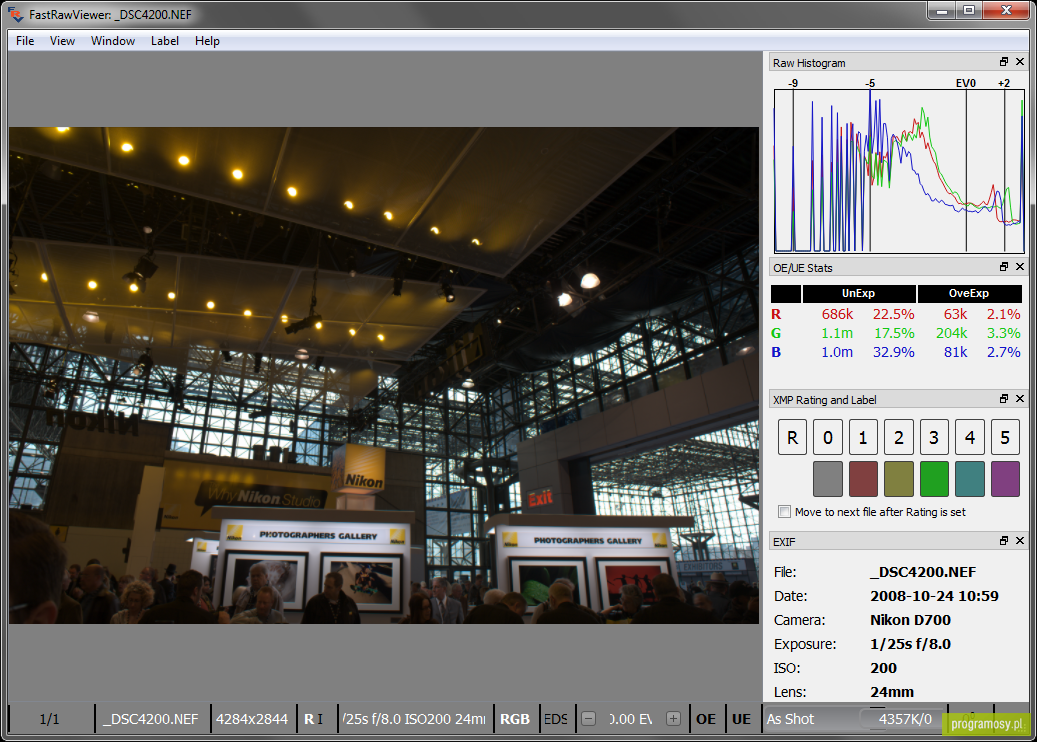
Task: Click the EXIF Lens value 24mm
Action: [892, 692]
